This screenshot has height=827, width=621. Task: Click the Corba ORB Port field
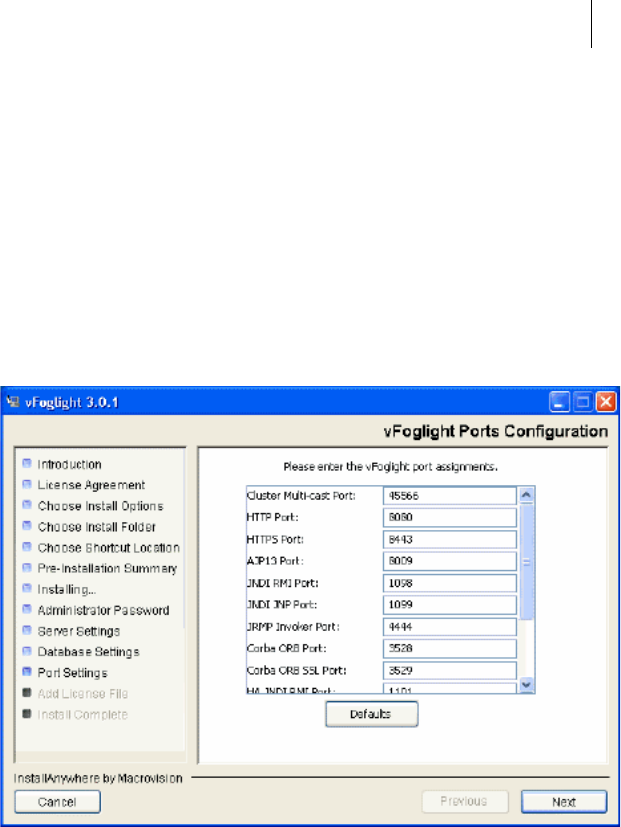[450, 649]
